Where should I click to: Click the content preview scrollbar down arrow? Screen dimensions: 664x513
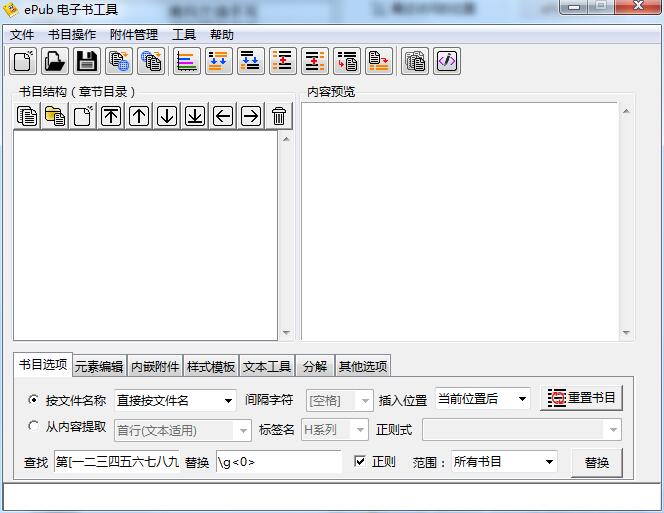tap(626, 333)
